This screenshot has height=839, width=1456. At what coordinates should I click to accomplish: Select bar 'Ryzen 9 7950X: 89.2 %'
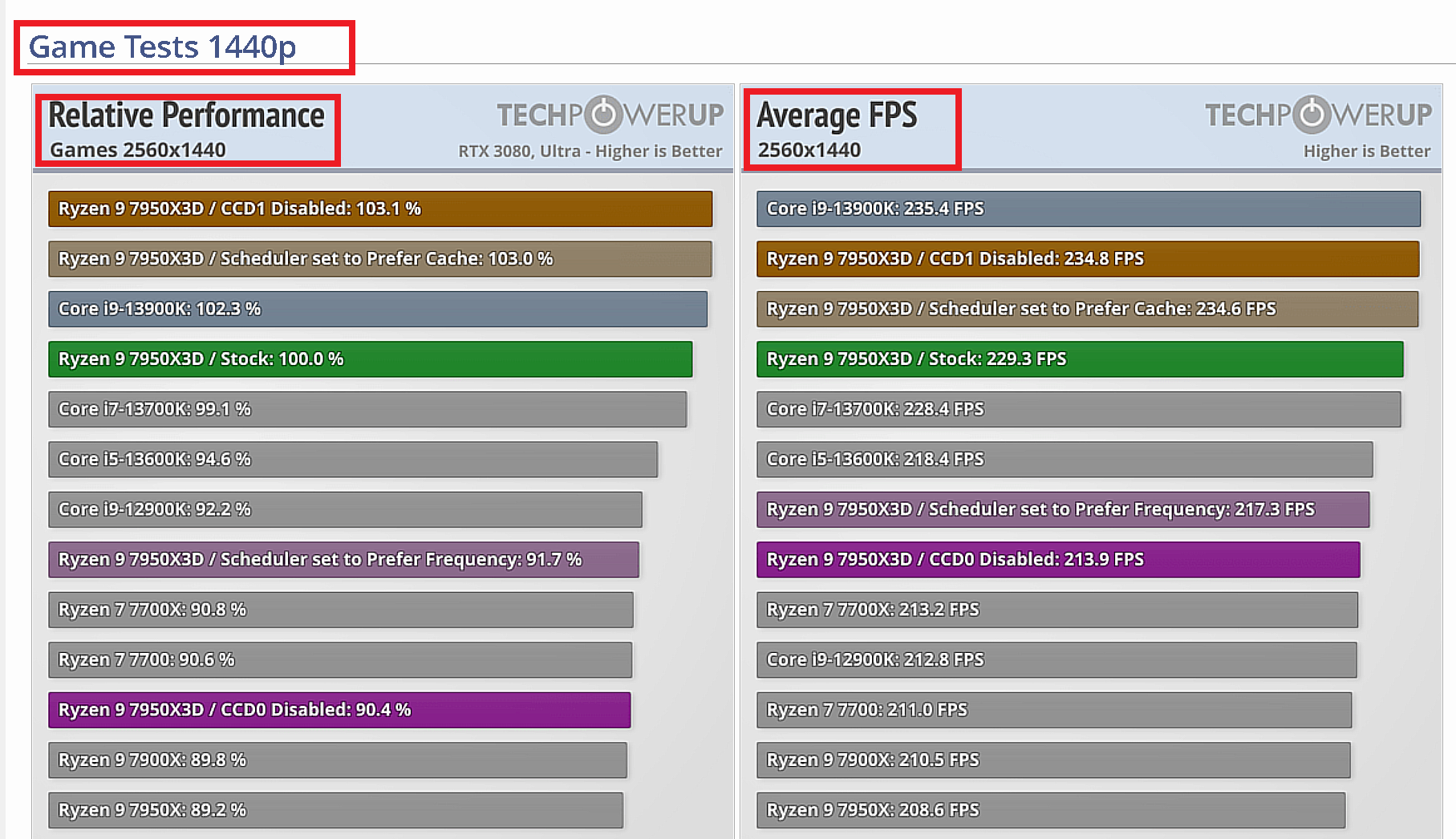pyautogui.click(x=335, y=810)
